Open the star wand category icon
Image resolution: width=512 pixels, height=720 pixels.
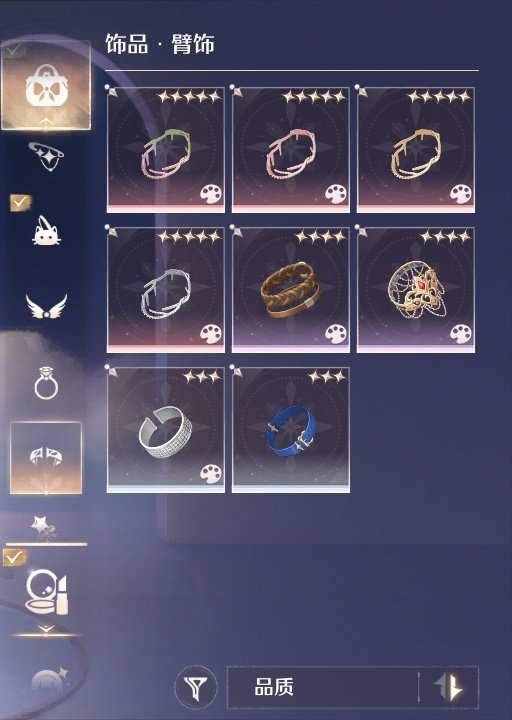(45, 527)
